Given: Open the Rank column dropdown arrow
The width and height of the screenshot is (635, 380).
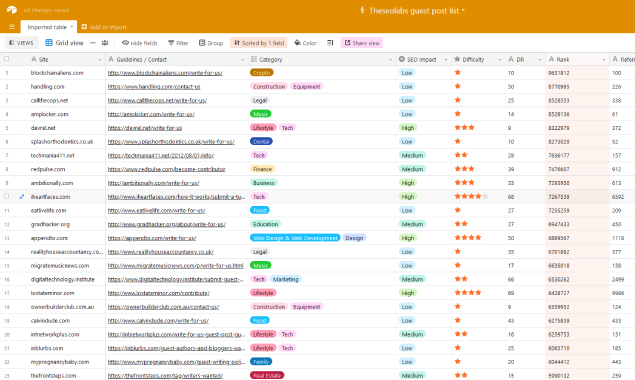Looking at the screenshot, I should (x=603, y=60).
